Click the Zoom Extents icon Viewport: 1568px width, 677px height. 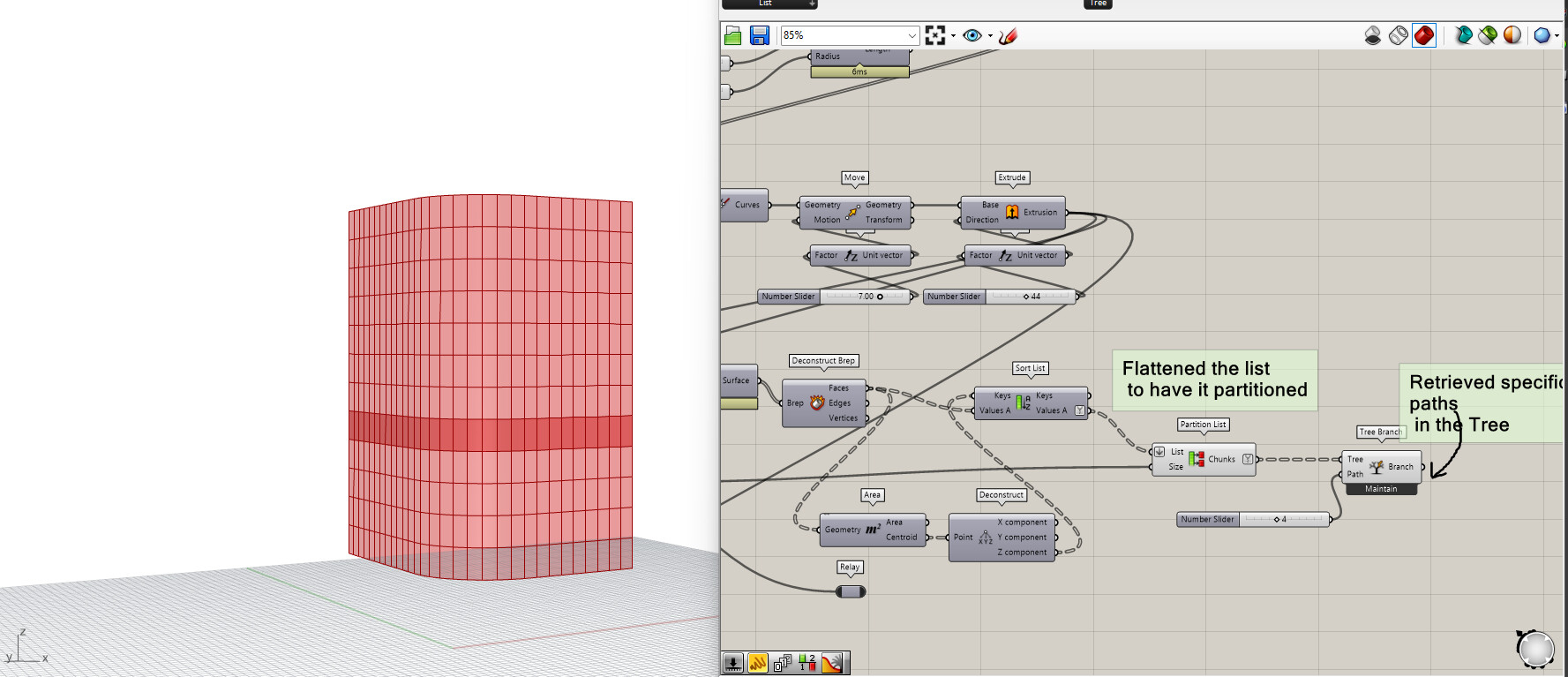pyautogui.click(x=935, y=35)
